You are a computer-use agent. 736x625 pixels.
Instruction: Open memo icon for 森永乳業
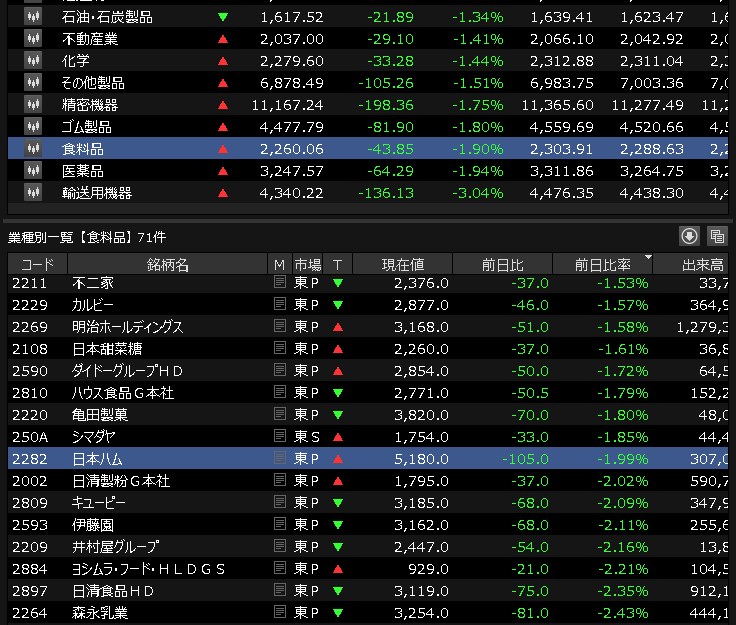(280, 612)
